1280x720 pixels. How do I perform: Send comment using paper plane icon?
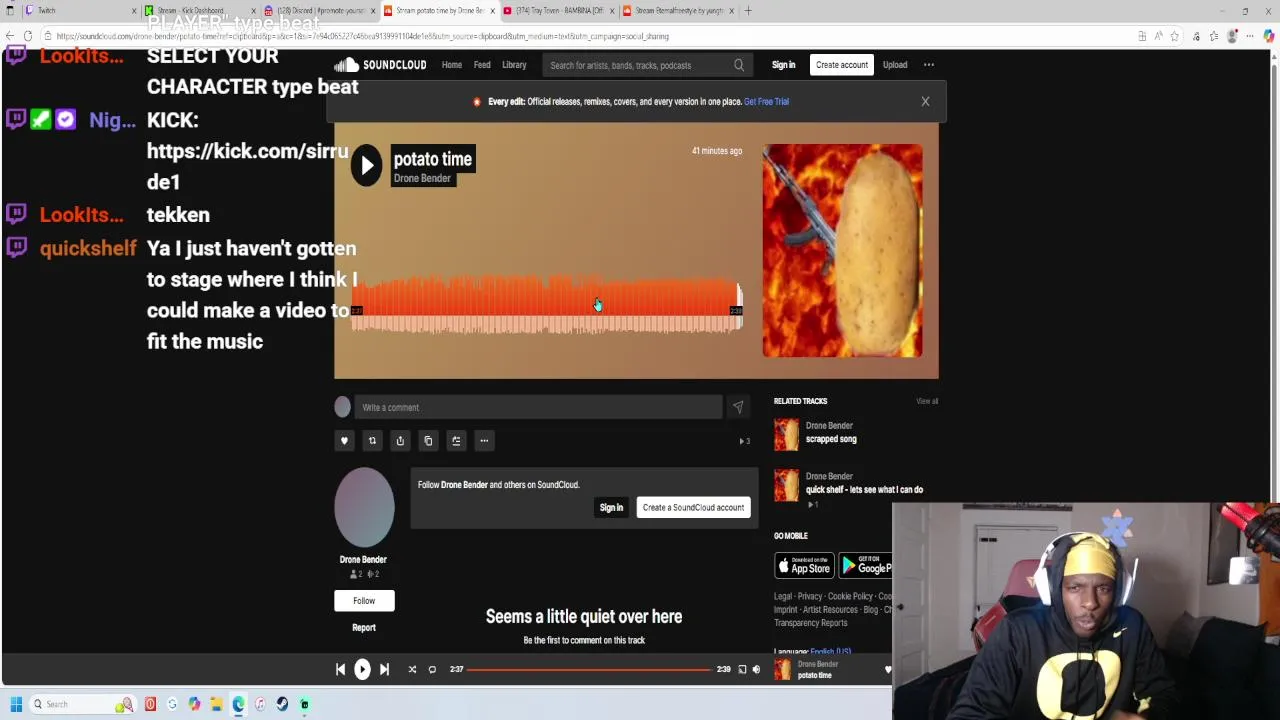pos(738,407)
